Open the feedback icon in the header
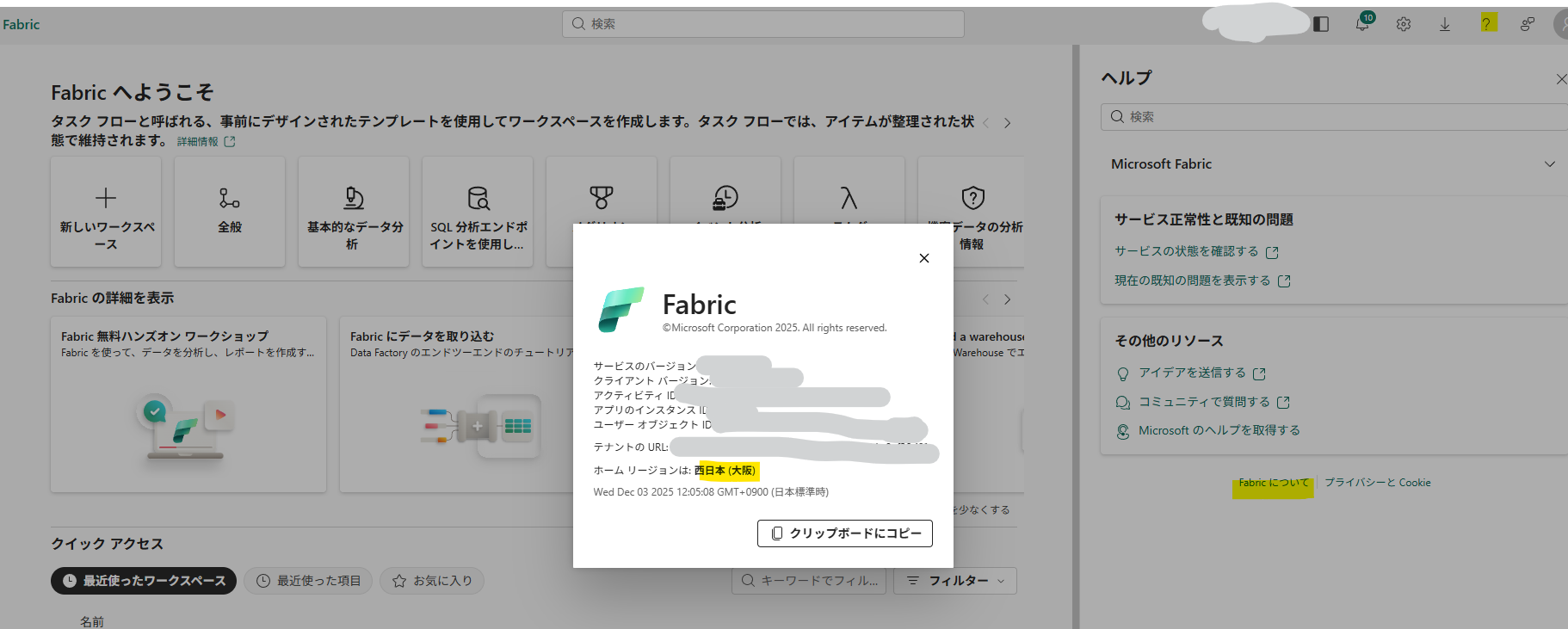The image size is (1568, 629). [1528, 24]
